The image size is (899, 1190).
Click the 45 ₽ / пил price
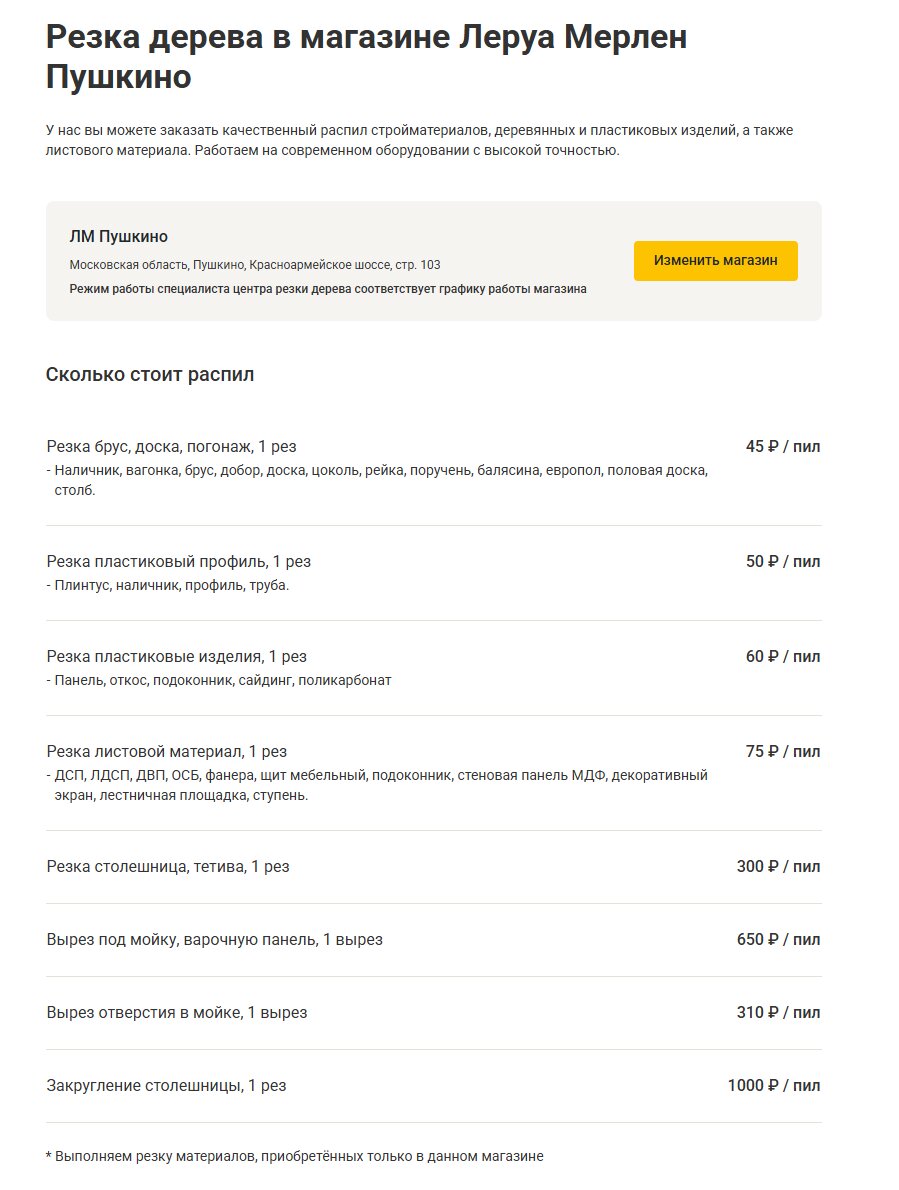click(782, 447)
